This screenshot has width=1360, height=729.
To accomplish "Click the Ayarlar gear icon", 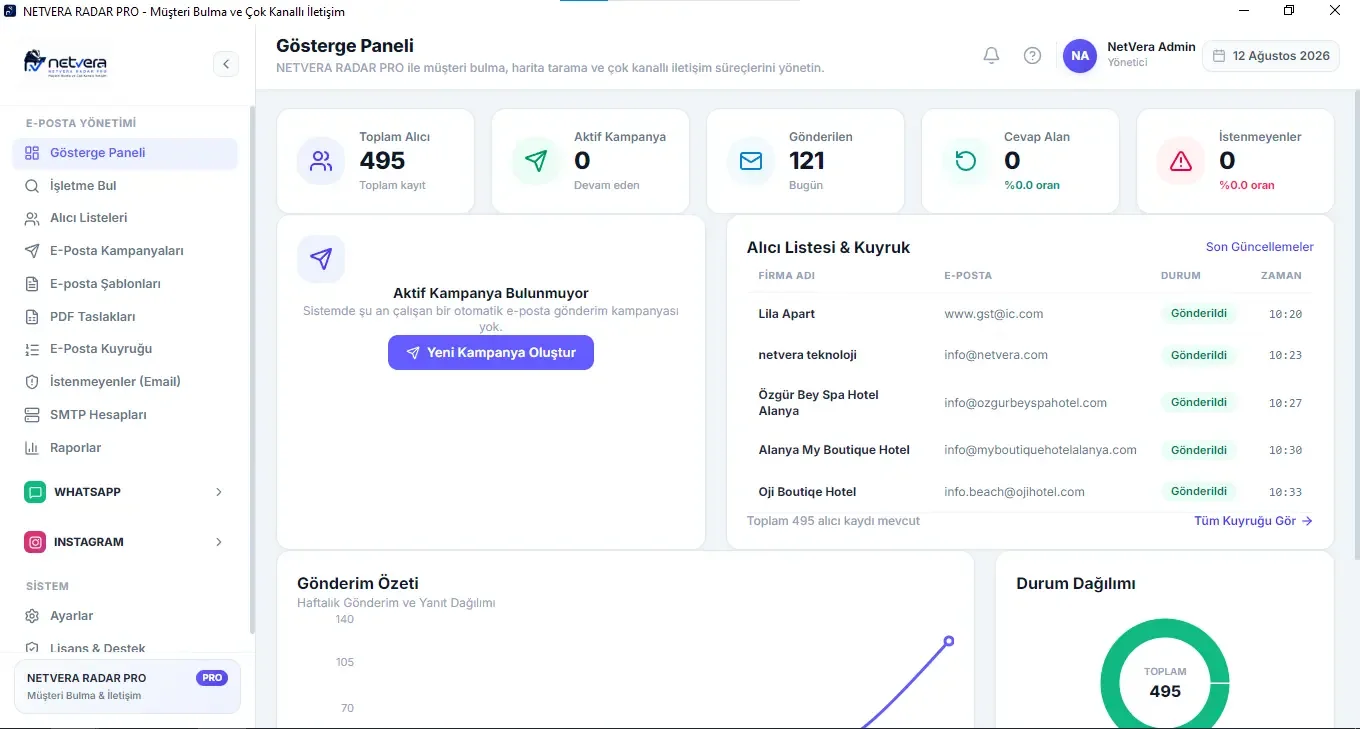I will (x=32, y=616).
